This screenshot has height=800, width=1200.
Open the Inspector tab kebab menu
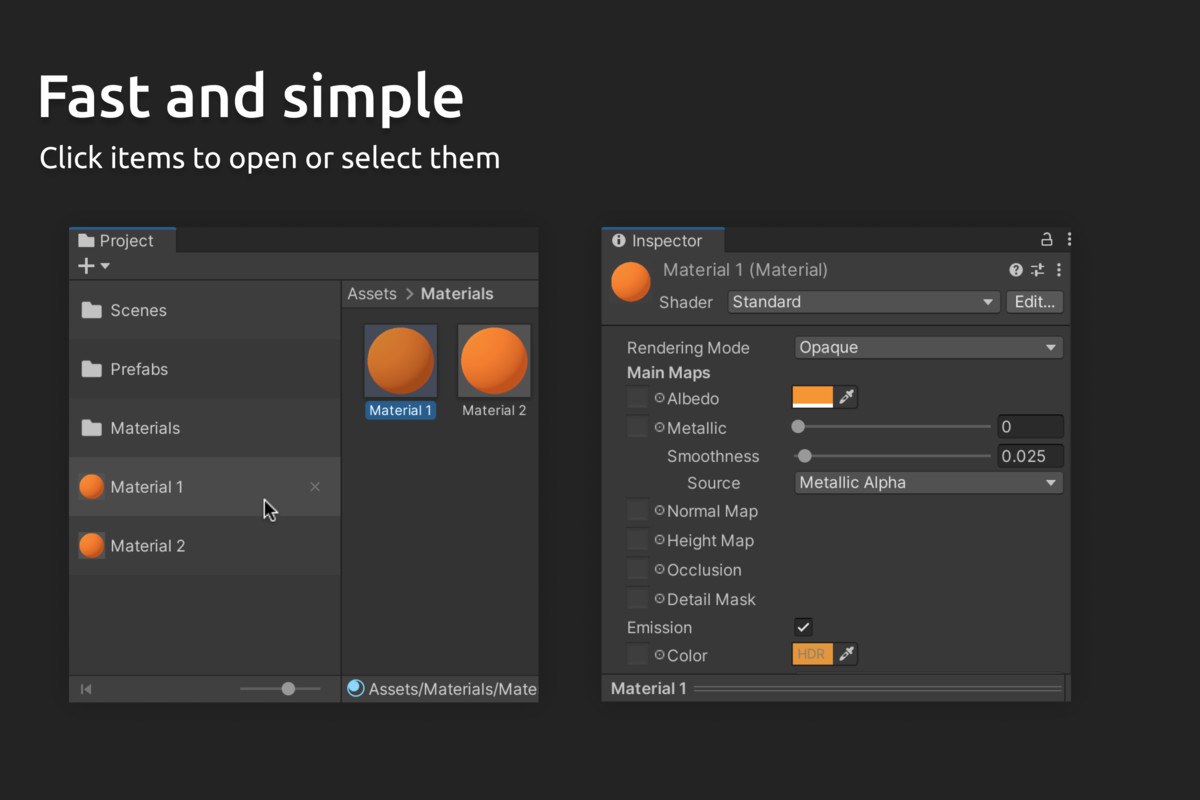pos(1069,240)
